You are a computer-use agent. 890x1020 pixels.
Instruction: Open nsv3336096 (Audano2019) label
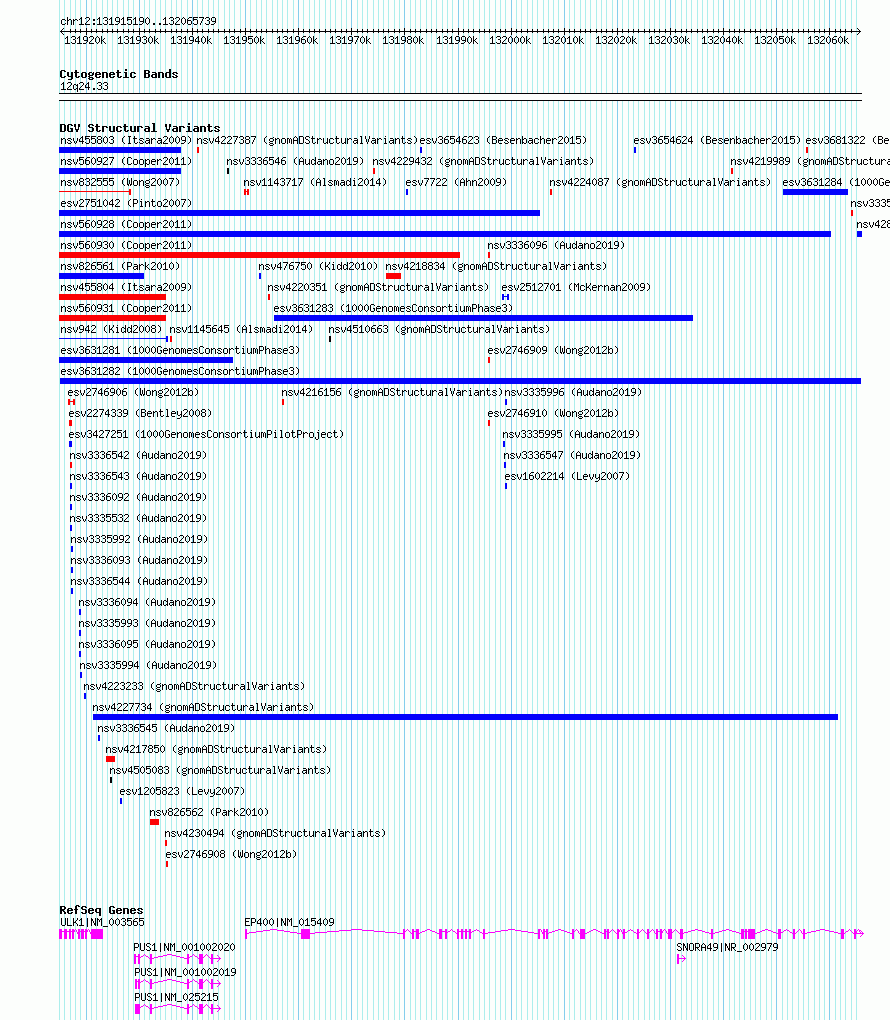(556, 245)
